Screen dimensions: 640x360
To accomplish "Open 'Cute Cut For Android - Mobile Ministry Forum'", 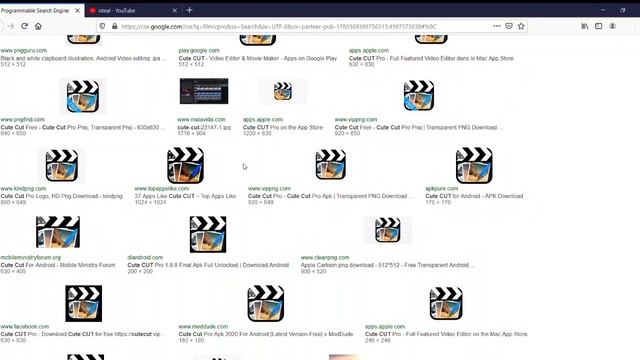I will click(x=58, y=265).
